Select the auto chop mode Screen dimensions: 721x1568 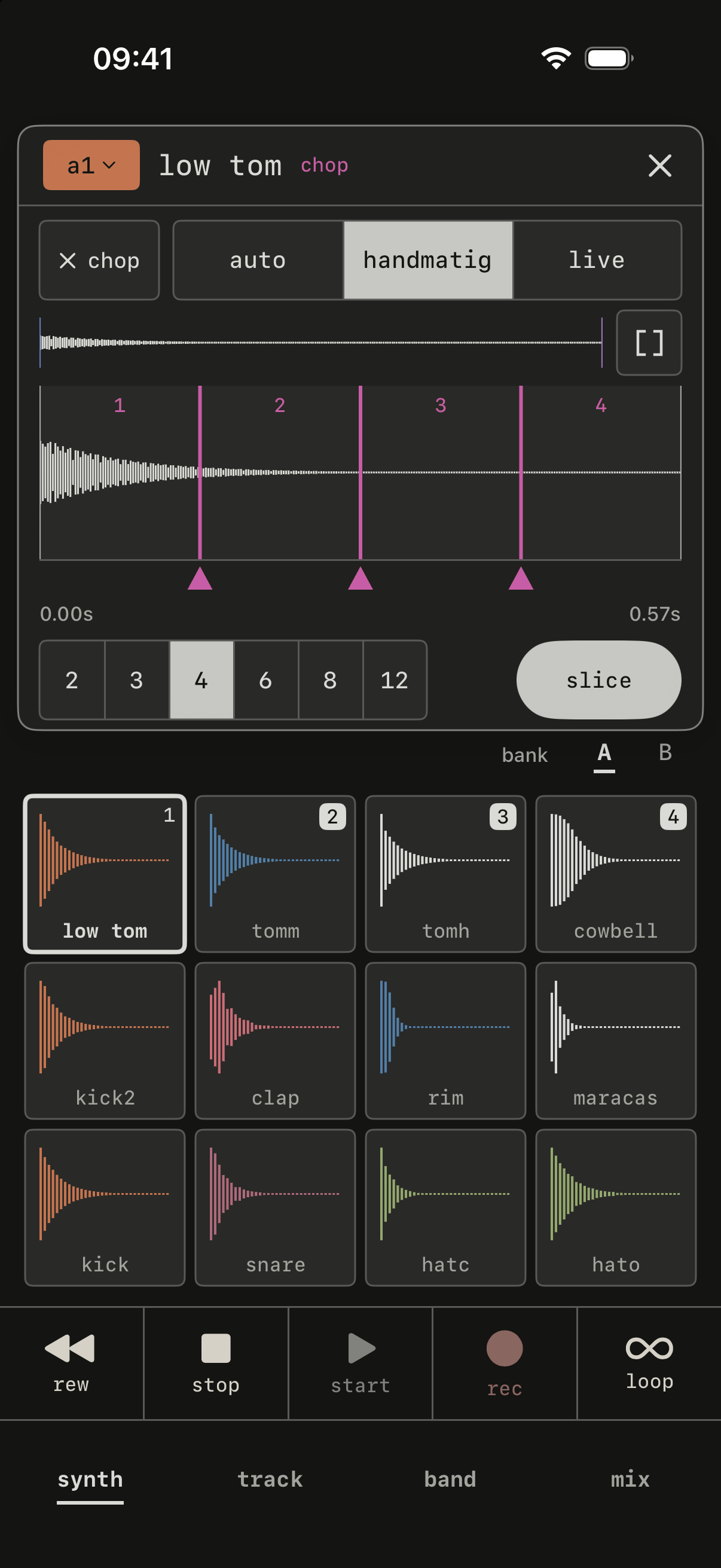258,260
